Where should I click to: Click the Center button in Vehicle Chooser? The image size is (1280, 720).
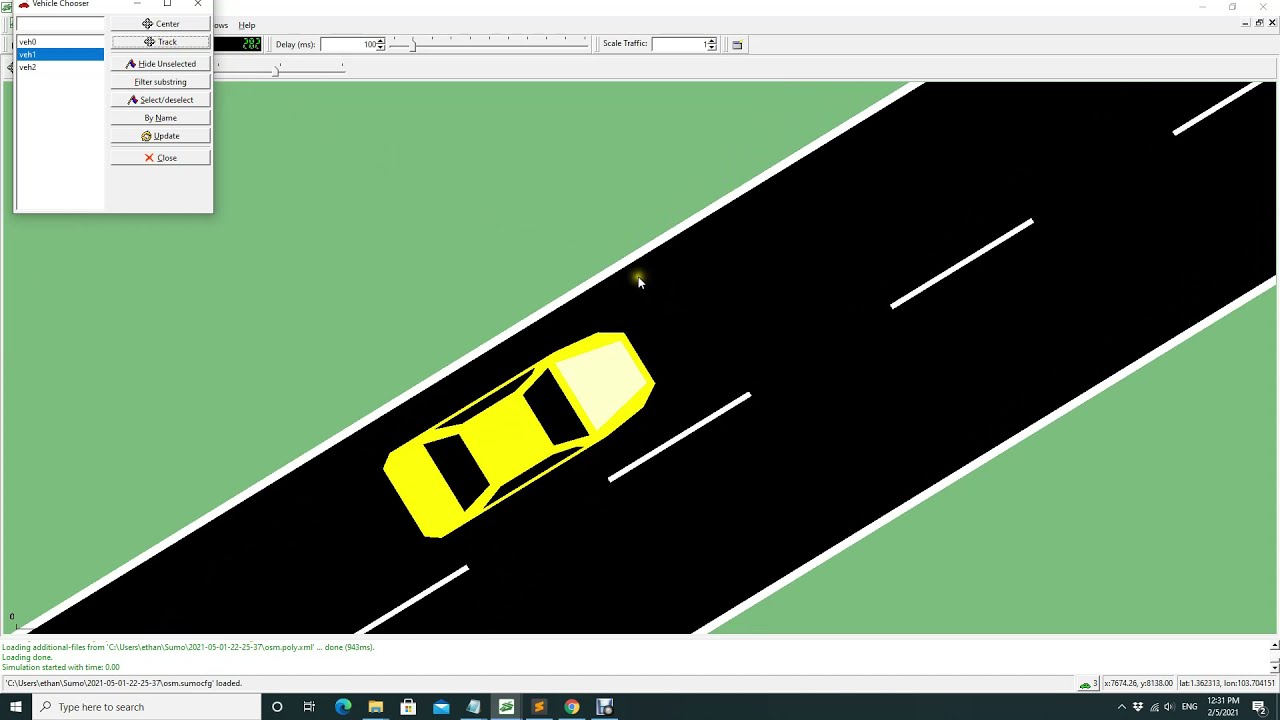coord(160,24)
